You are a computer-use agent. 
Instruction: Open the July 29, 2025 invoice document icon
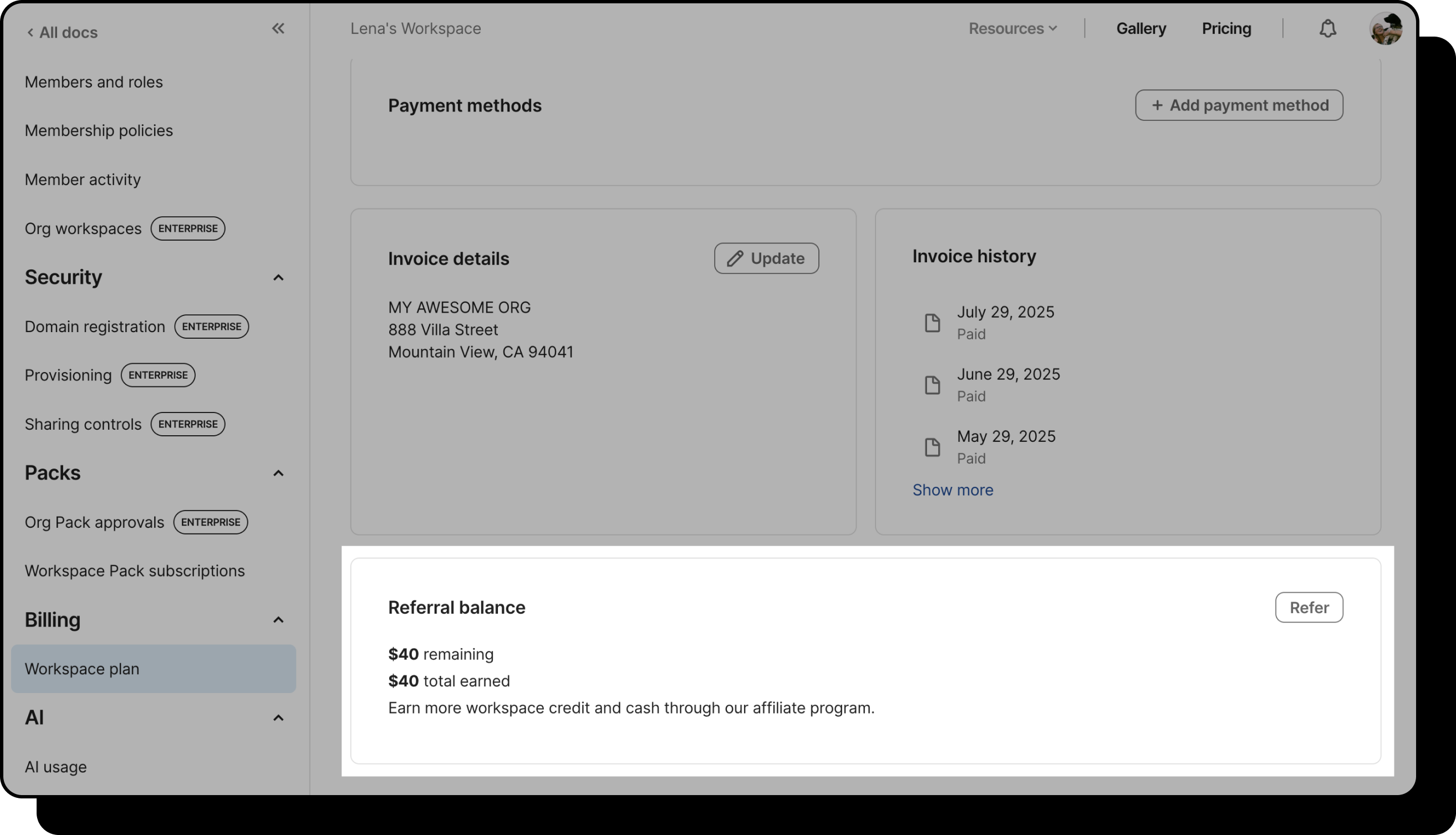933,323
